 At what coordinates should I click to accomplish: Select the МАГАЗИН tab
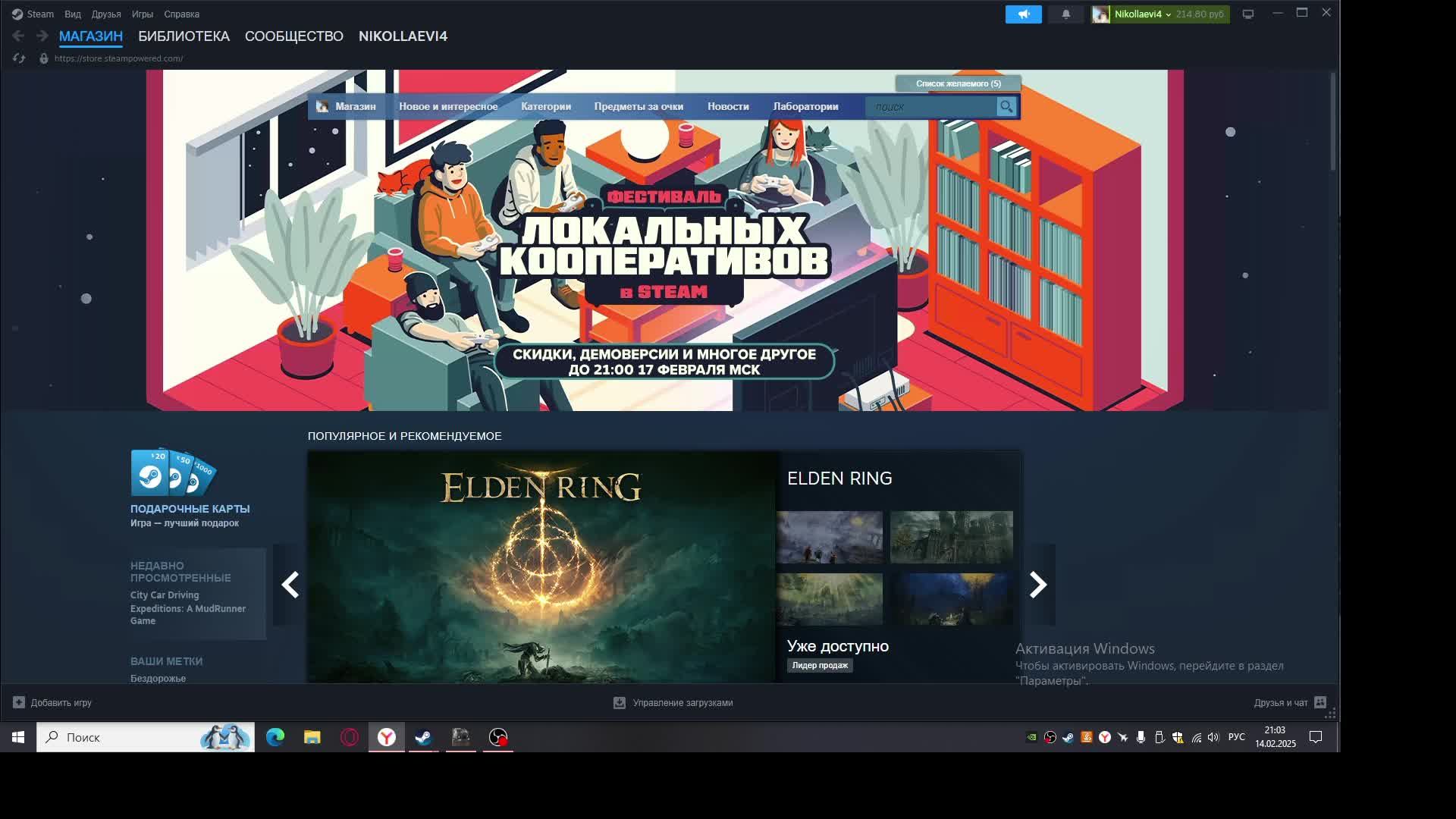point(91,36)
